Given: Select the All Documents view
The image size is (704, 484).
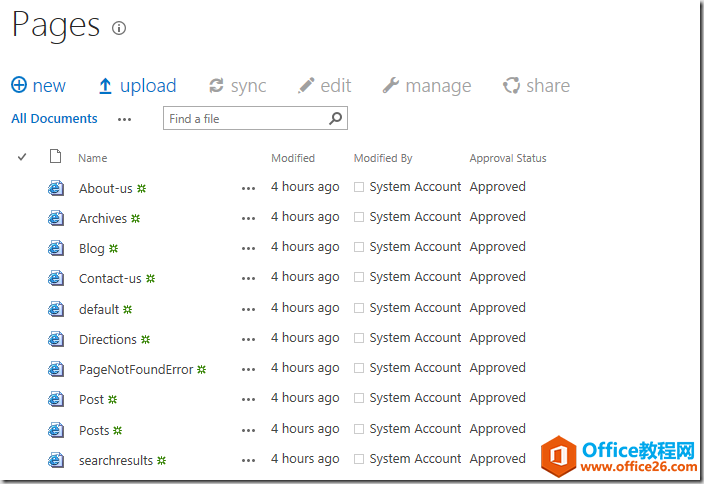Looking at the screenshot, I should [x=54, y=119].
